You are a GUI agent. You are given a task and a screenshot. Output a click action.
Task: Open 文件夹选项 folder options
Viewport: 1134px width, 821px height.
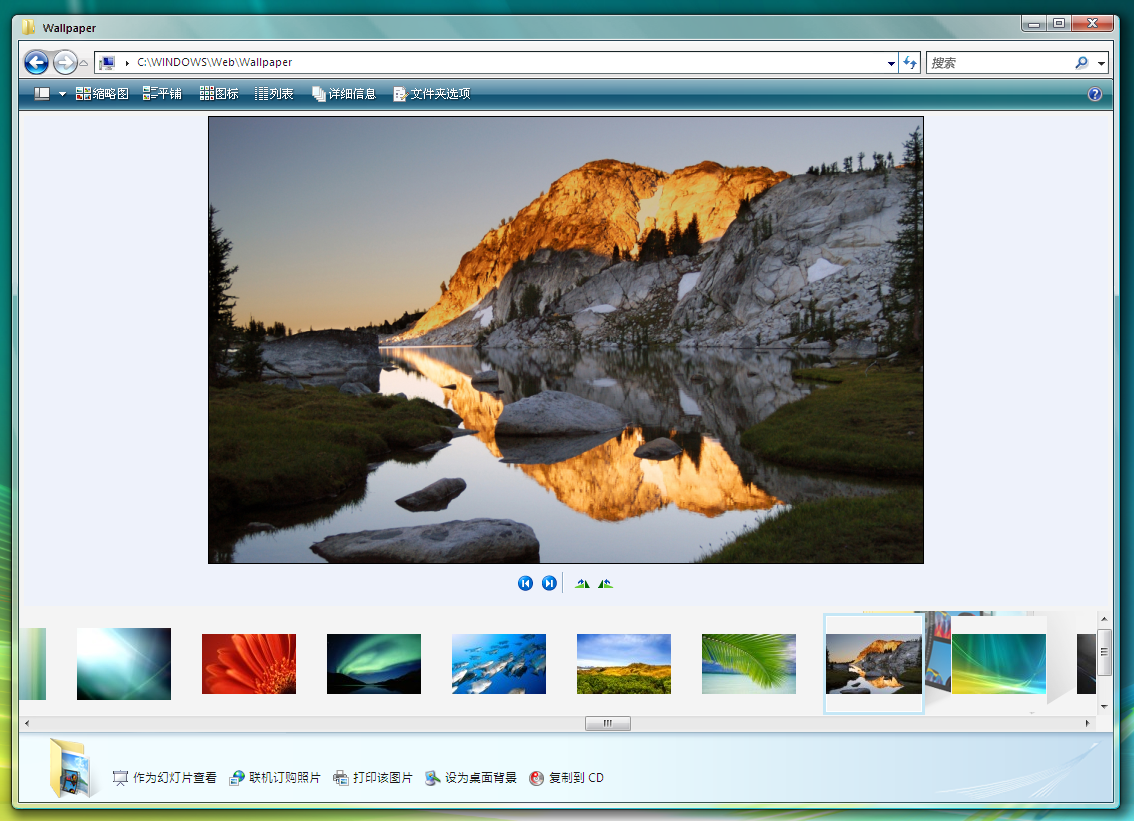click(x=431, y=94)
